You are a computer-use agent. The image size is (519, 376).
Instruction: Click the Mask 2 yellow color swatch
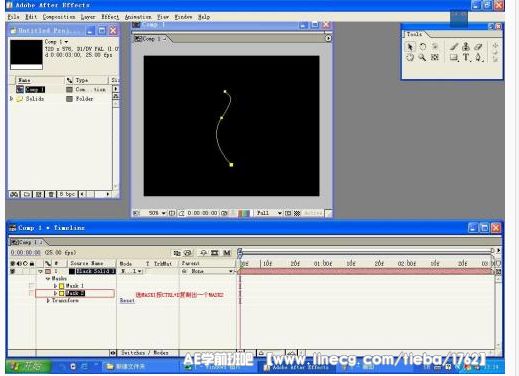(62, 293)
